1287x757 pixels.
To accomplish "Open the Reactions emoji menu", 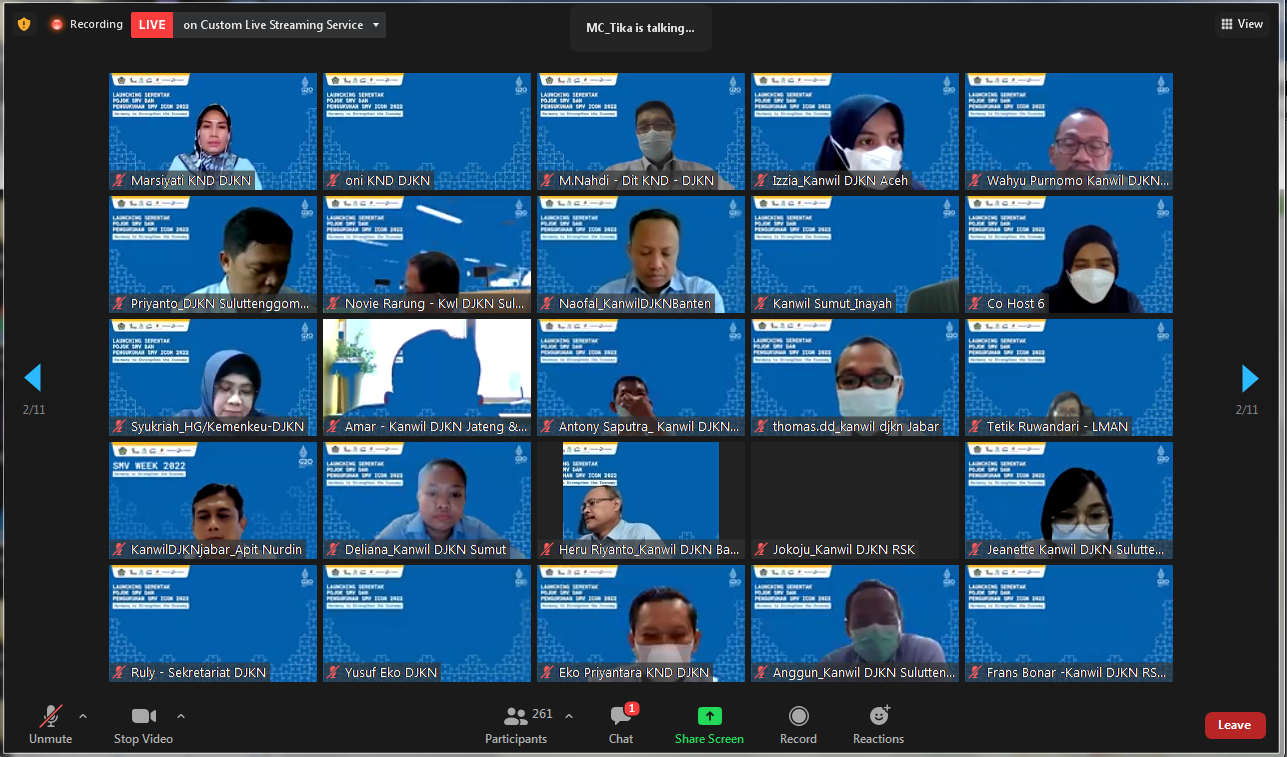I will pos(879,716).
